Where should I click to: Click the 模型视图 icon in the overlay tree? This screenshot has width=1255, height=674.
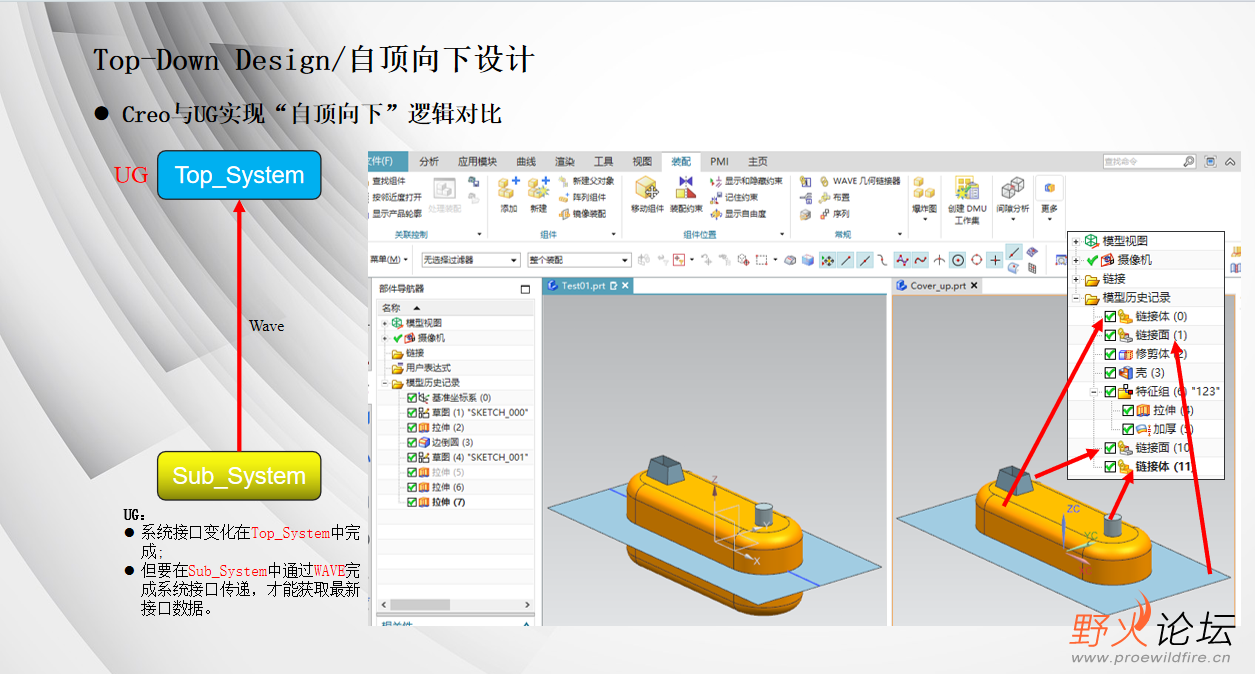tap(1093, 241)
